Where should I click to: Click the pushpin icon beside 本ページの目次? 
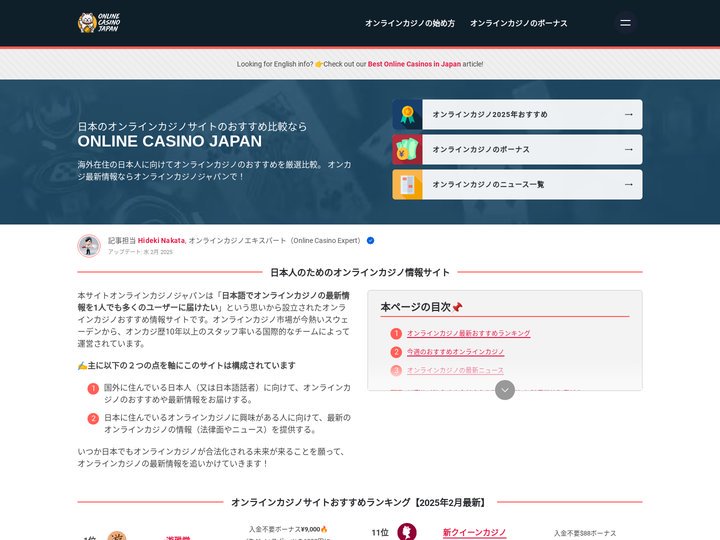[457, 307]
